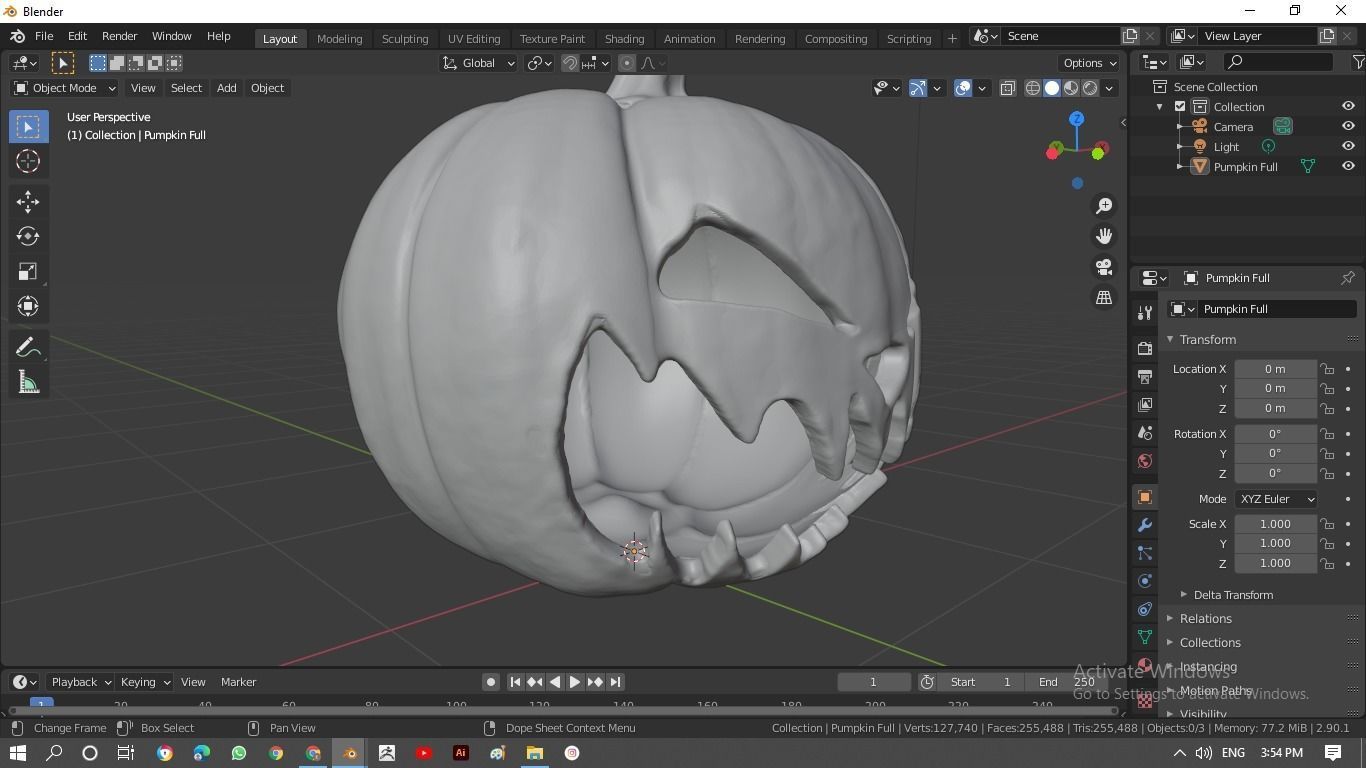Hide the Light in outliner
Screen dimensions: 1366x768
point(1348,147)
